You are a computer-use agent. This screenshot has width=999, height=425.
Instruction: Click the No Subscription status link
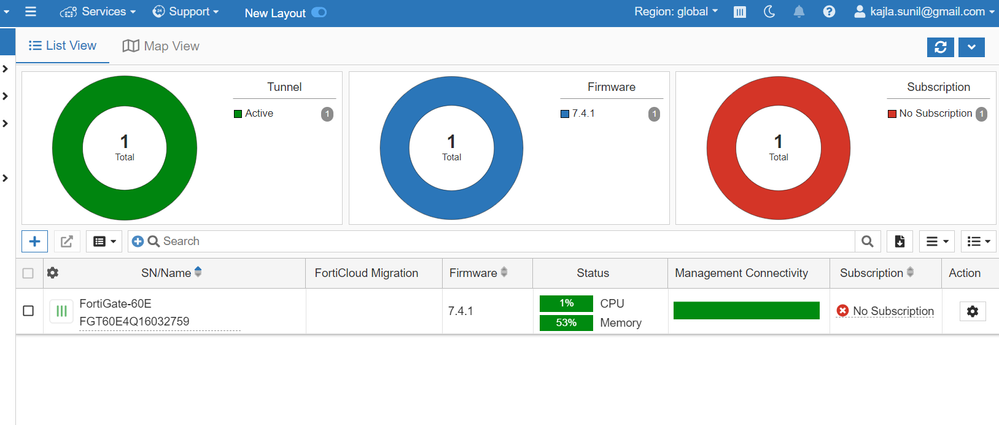893,311
